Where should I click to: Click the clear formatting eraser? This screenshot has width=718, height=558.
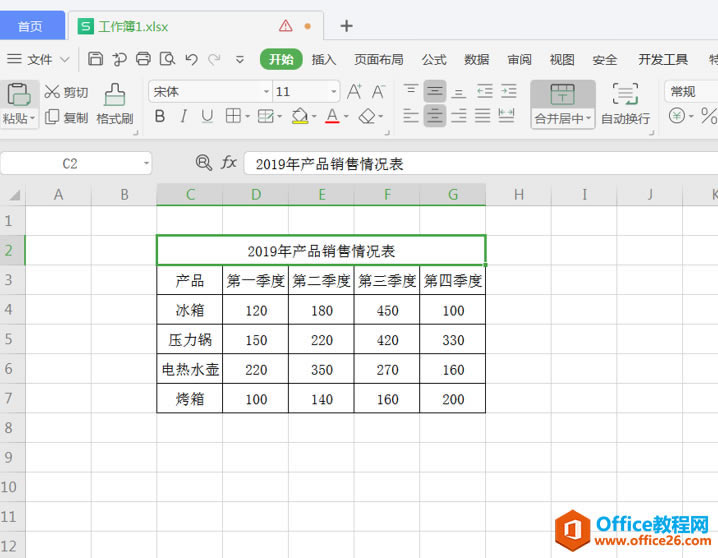pyautogui.click(x=367, y=116)
